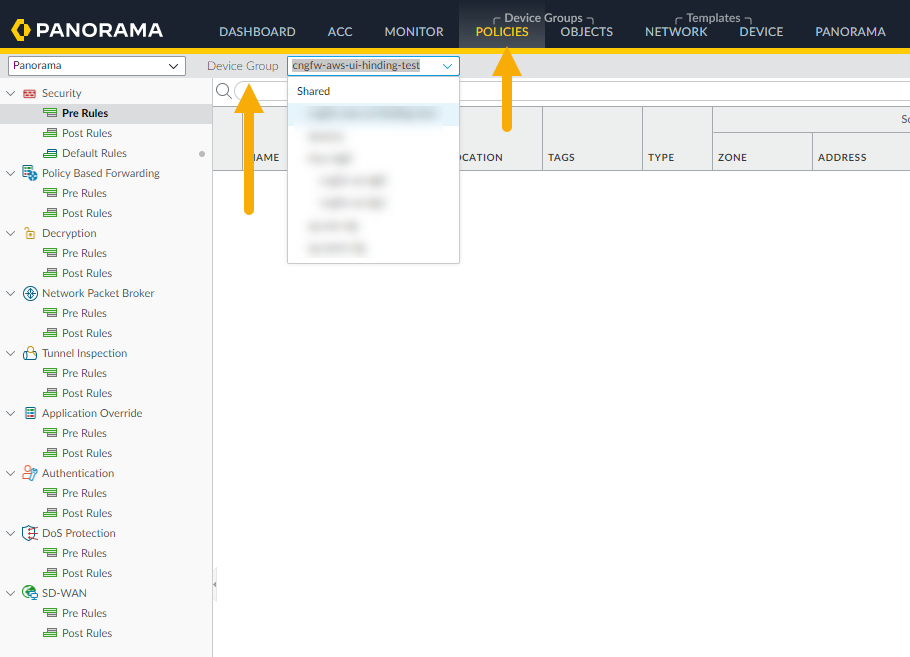Click the Application Override icon
Viewport: 910px width, 657px height.
click(x=30, y=413)
